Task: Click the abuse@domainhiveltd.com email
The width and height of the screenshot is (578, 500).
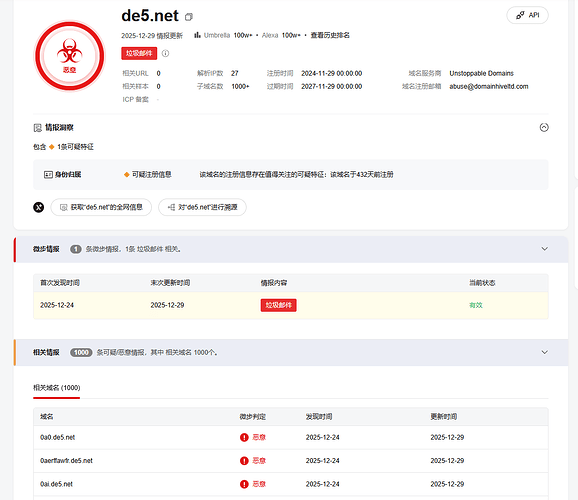Action: tap(488, 86)
